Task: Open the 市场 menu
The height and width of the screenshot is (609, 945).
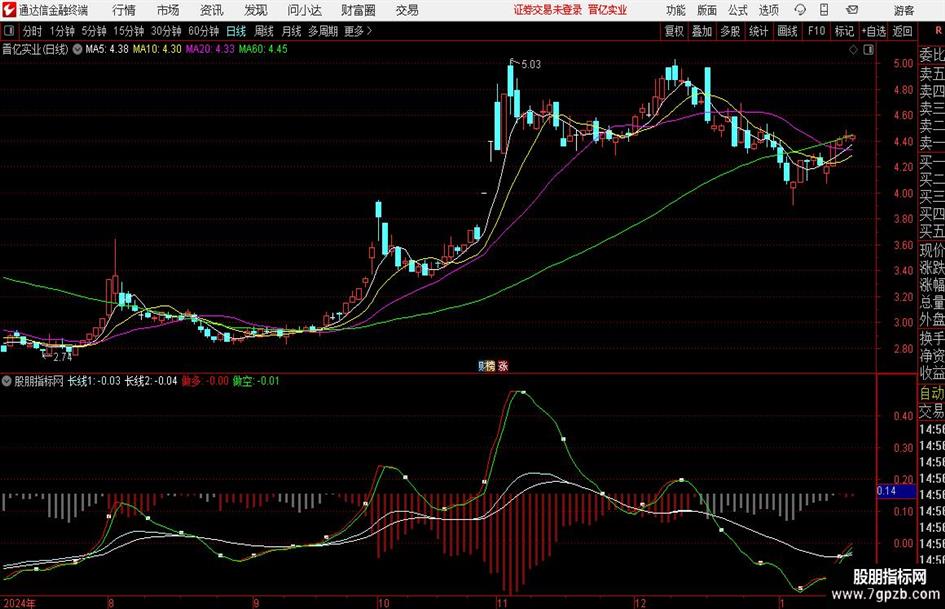Action: 168,10
